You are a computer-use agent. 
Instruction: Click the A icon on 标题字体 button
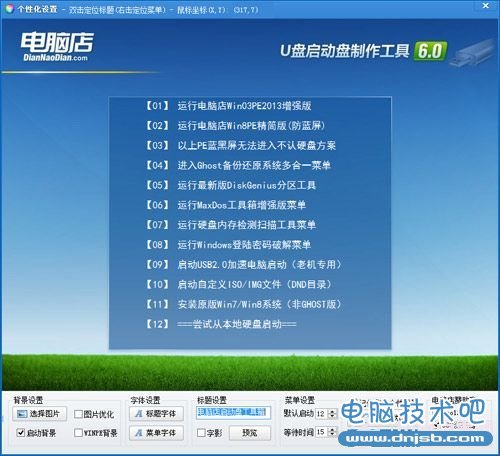pos(139,414)
